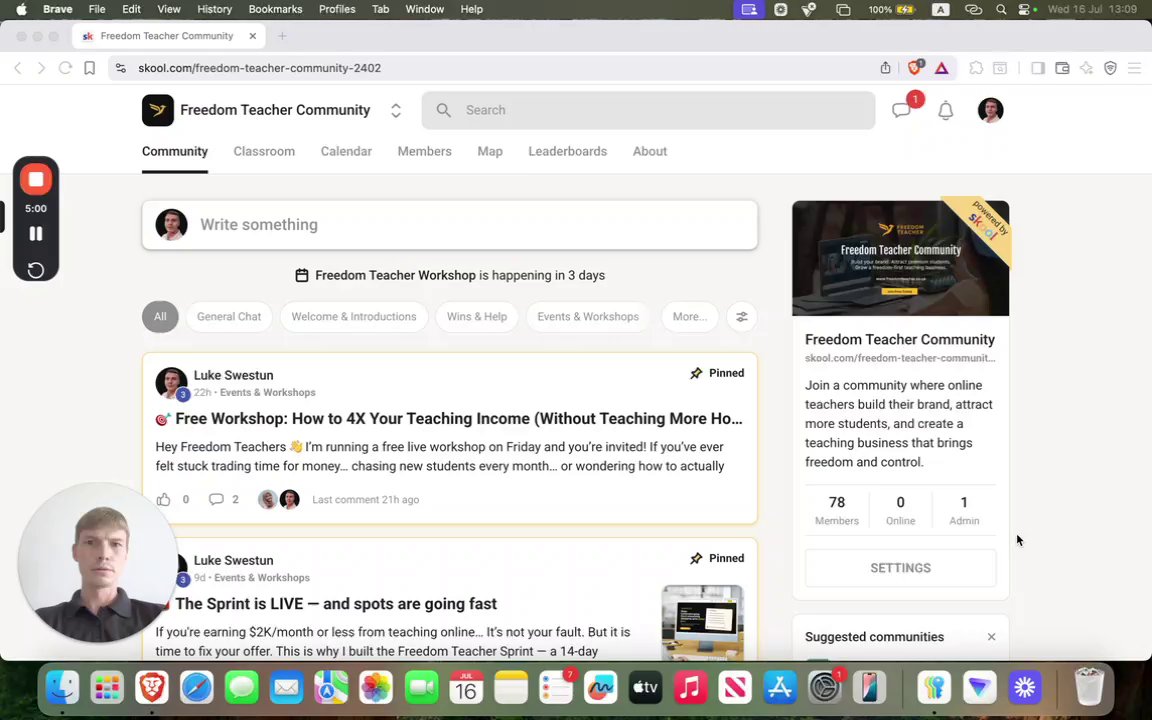Open the About tab

(x=650, y=151)
